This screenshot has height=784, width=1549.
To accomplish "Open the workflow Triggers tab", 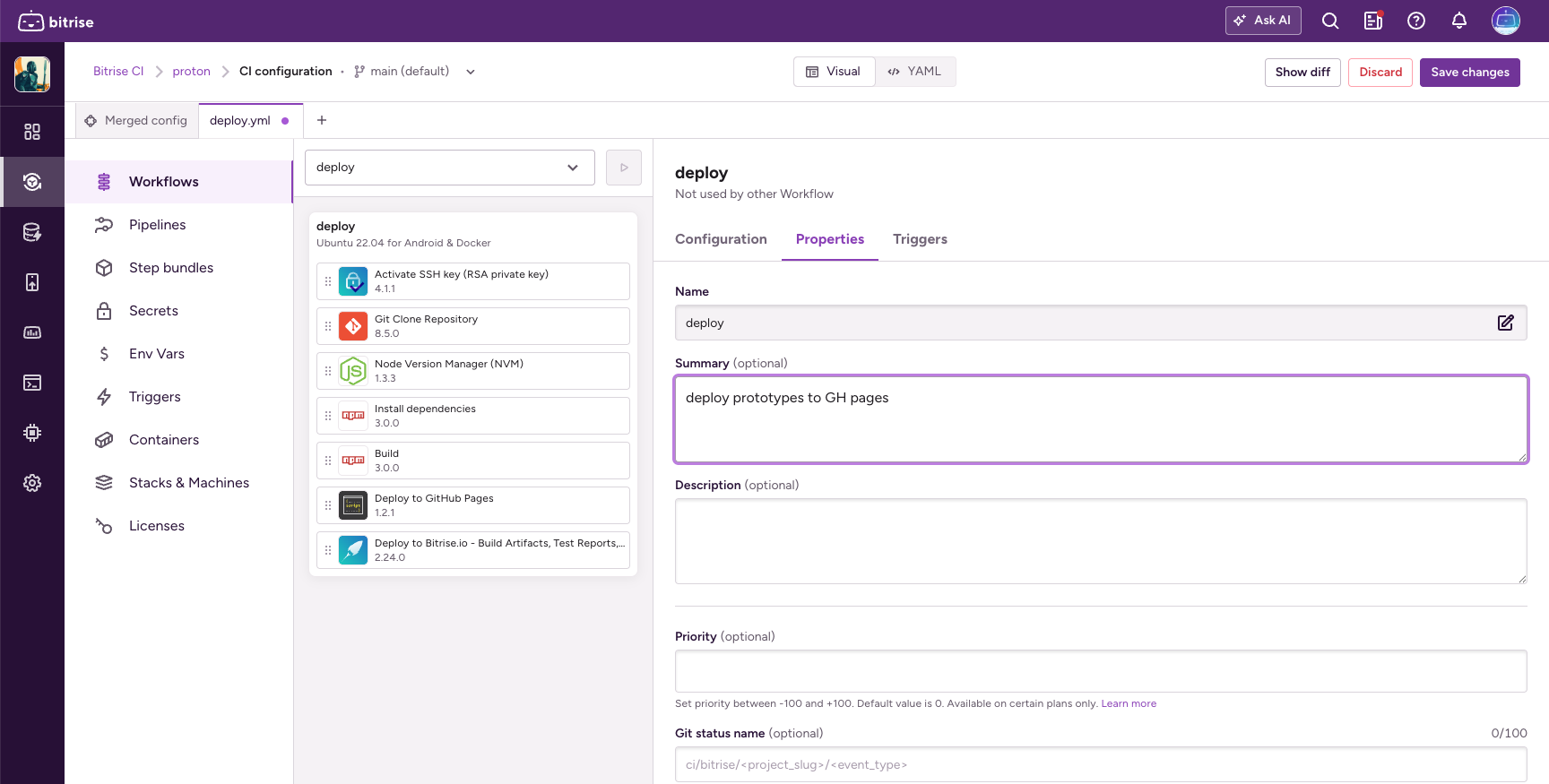I will [920, 239].
